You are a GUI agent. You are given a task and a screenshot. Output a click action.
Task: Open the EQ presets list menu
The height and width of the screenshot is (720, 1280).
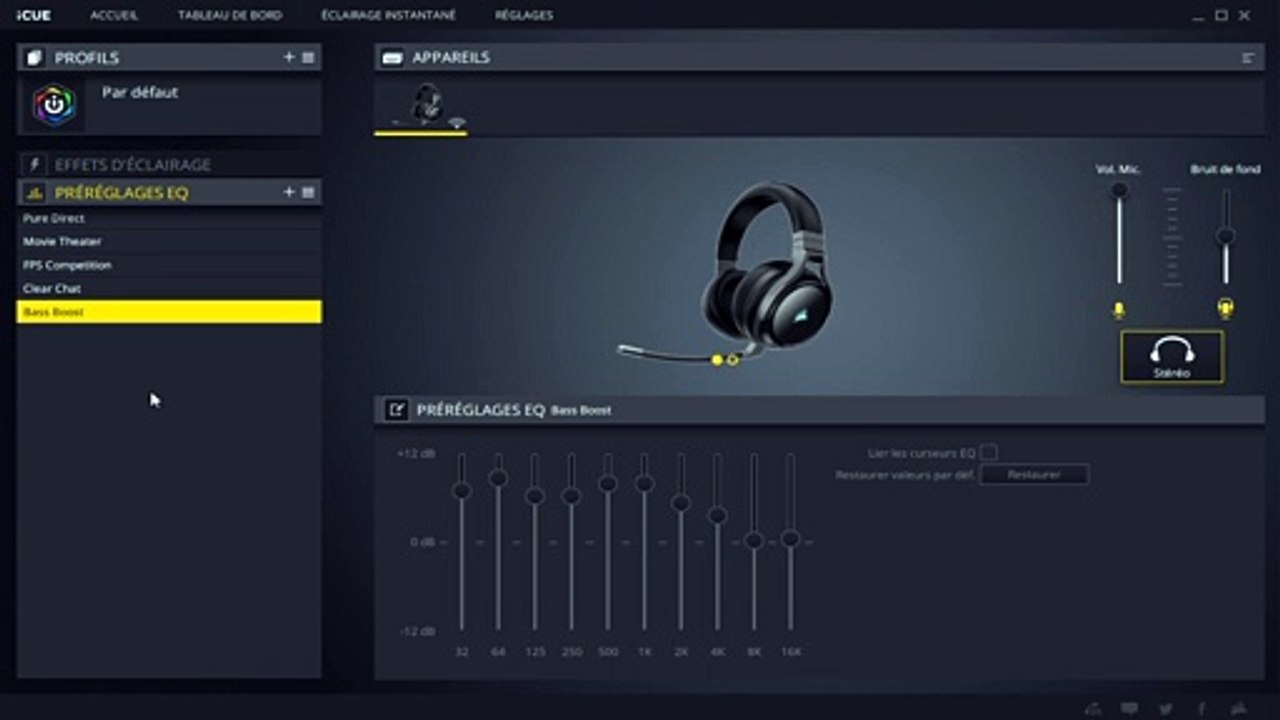click(308, 192)
